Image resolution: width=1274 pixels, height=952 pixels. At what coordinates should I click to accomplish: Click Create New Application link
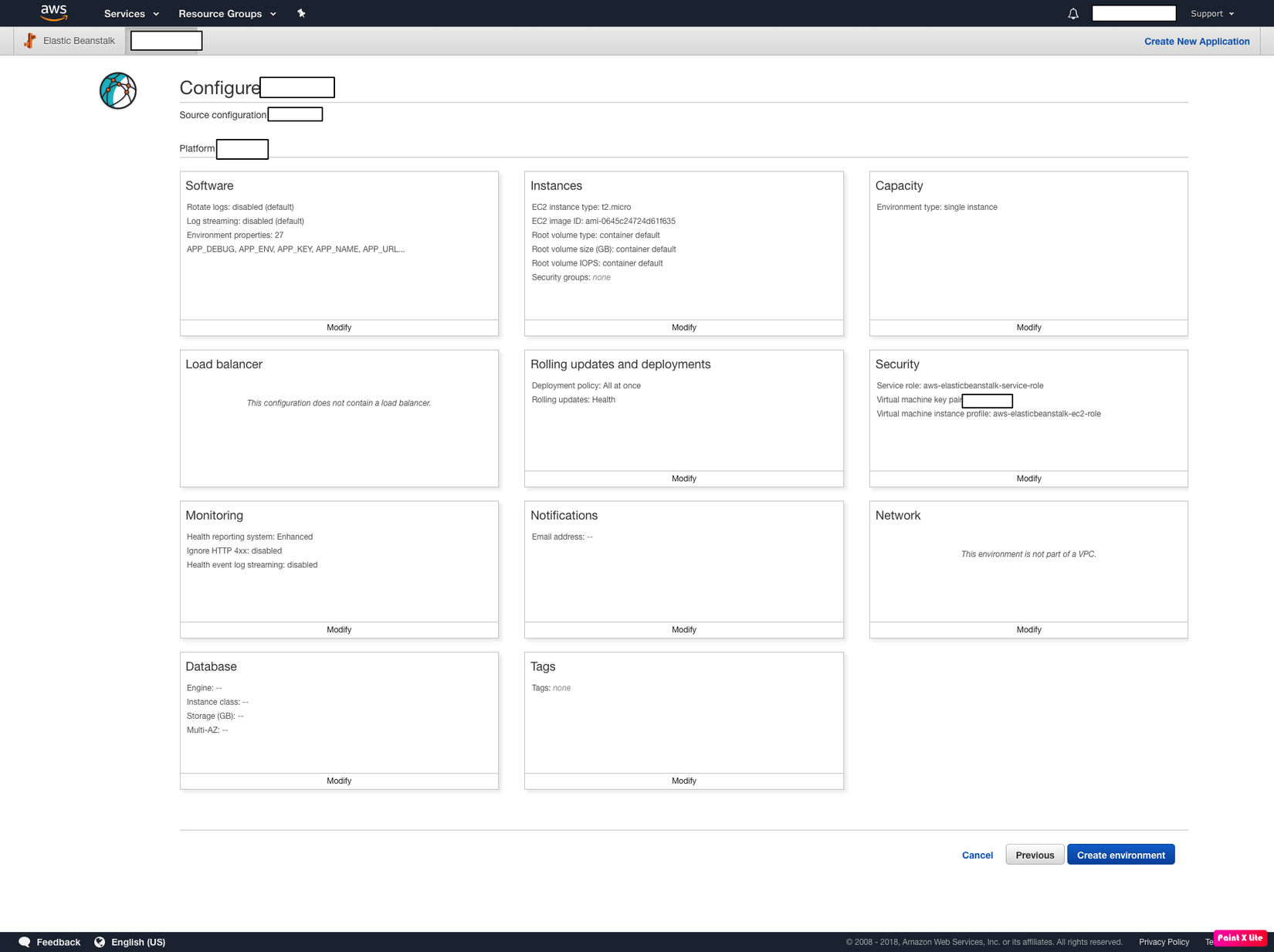coord(1197,42)
